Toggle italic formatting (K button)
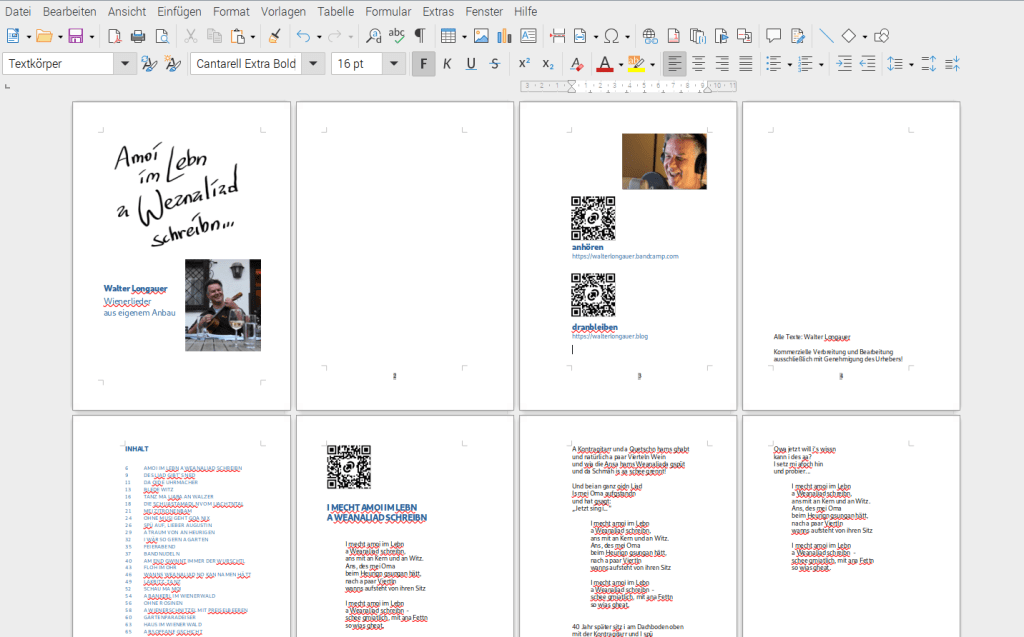This screenshot has height=637, width=1024. click(x=447, y=64)
